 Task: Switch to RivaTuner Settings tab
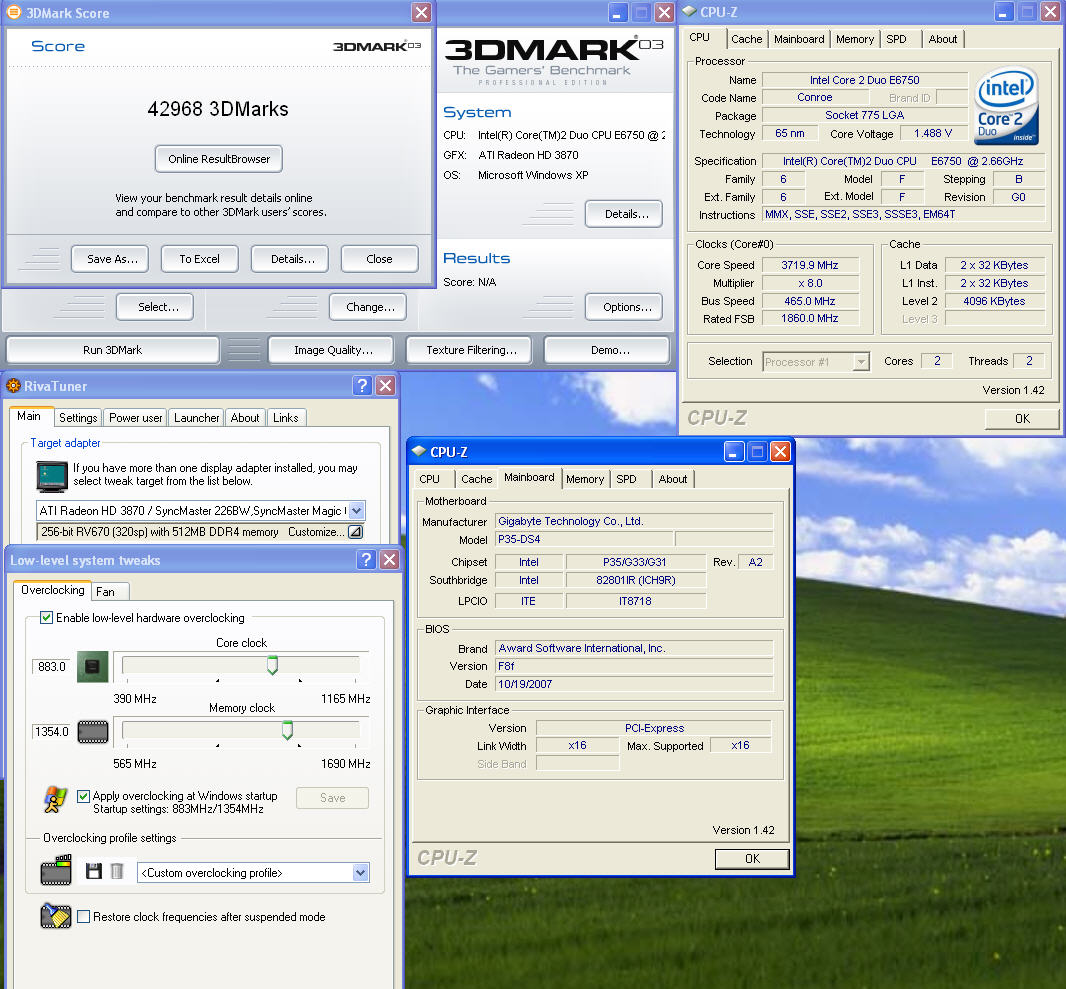78,417
